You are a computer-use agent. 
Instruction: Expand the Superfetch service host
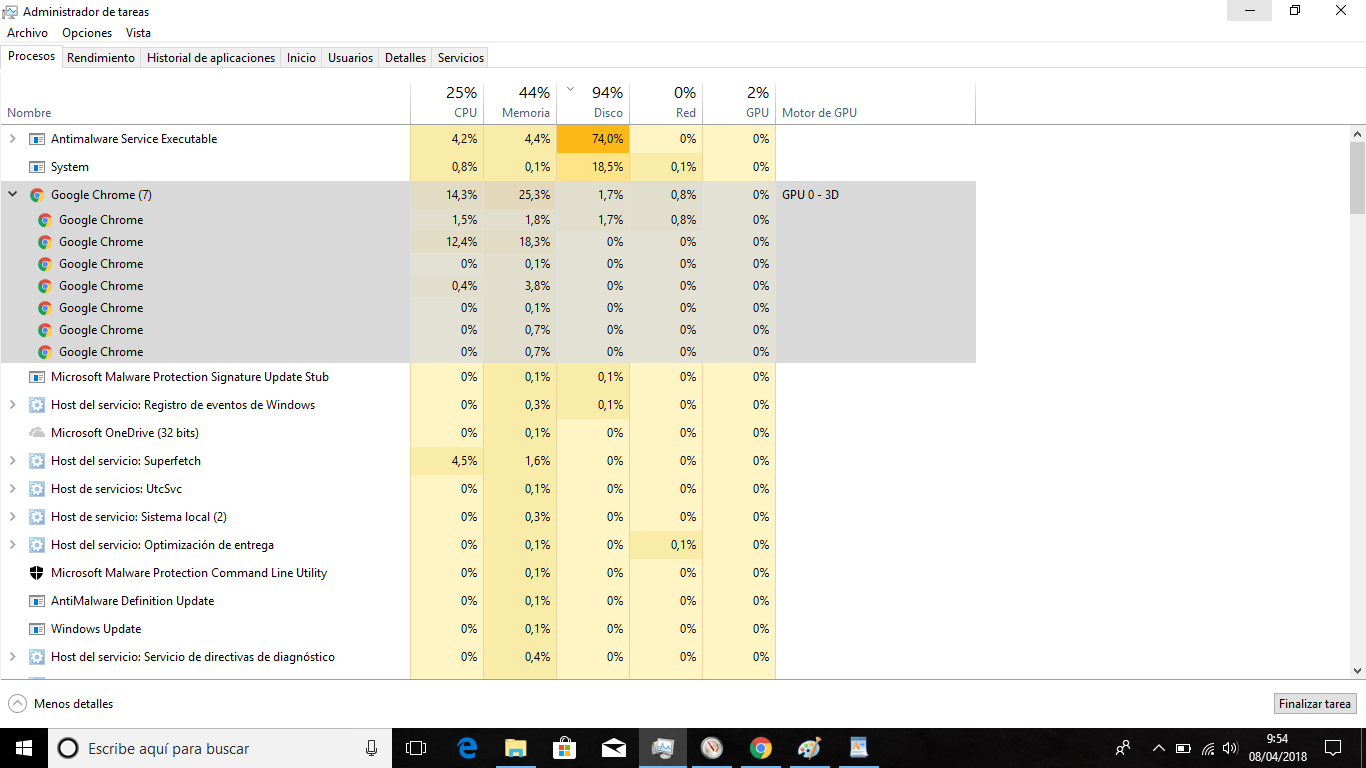(12, 461)
